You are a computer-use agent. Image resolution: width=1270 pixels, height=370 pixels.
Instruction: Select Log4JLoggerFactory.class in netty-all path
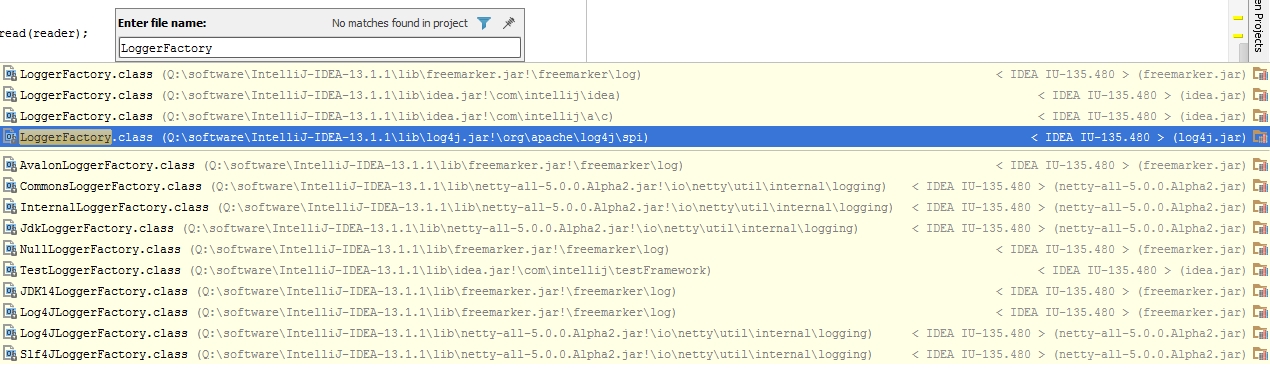pyautogui.click(x=635, y=333)
